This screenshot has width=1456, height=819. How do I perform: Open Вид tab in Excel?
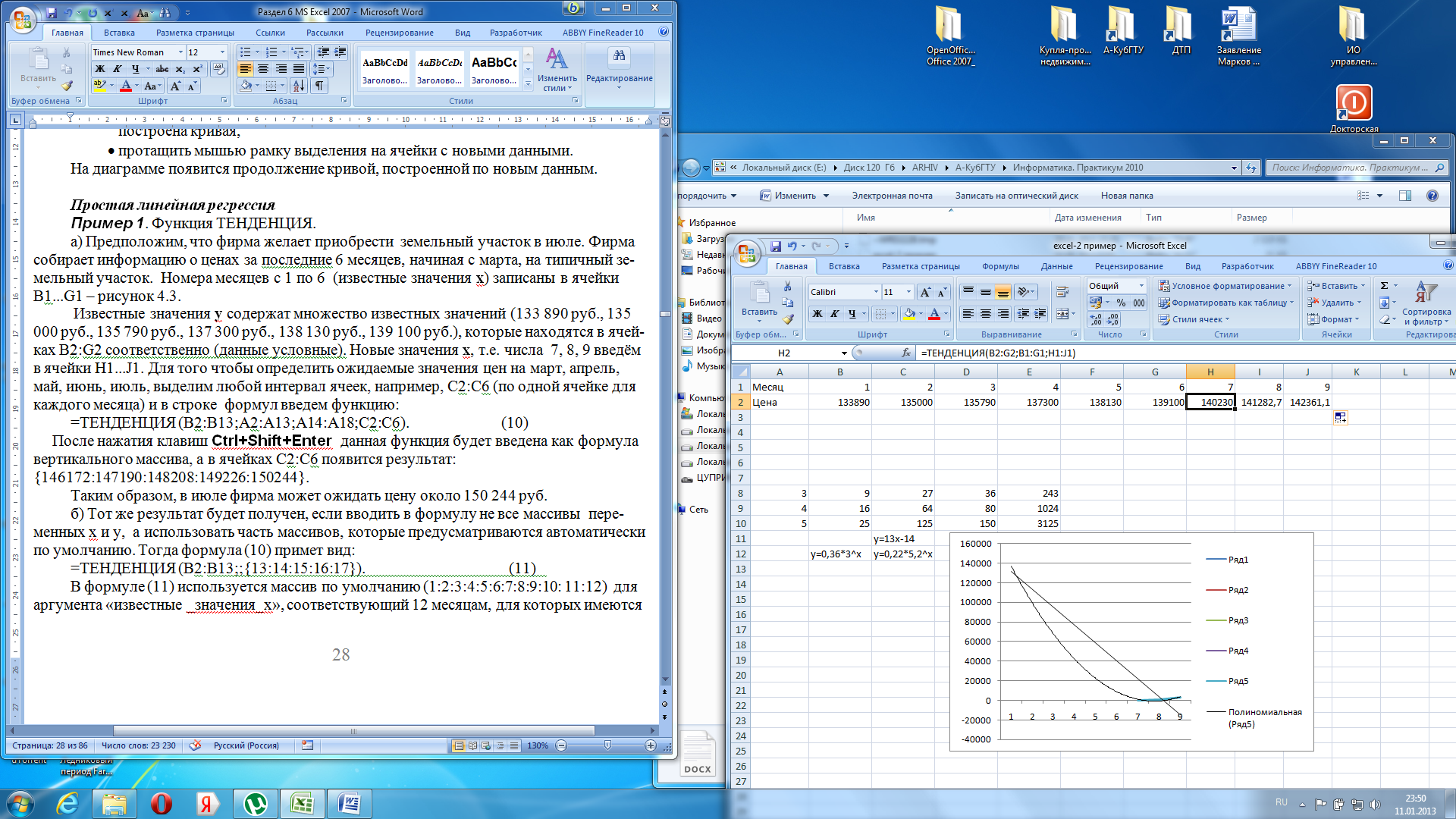click(1192, 266)
